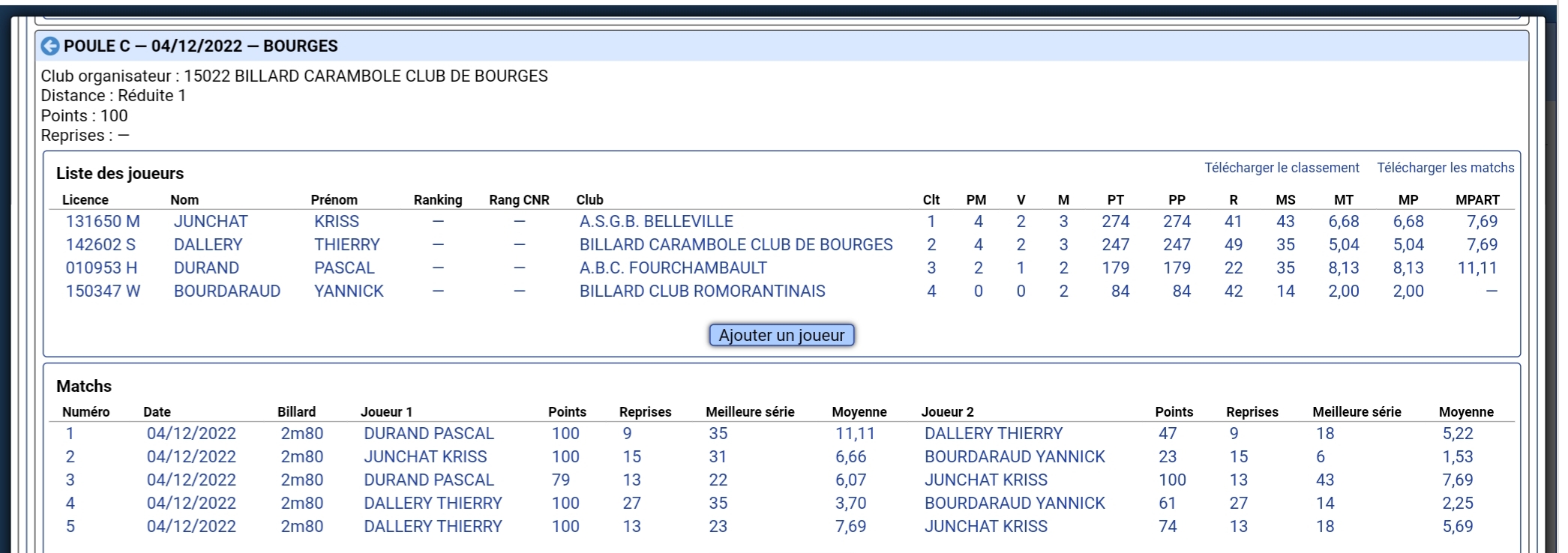Click the first name KRISS
The image size is (1568, 553).
[337, 222]
